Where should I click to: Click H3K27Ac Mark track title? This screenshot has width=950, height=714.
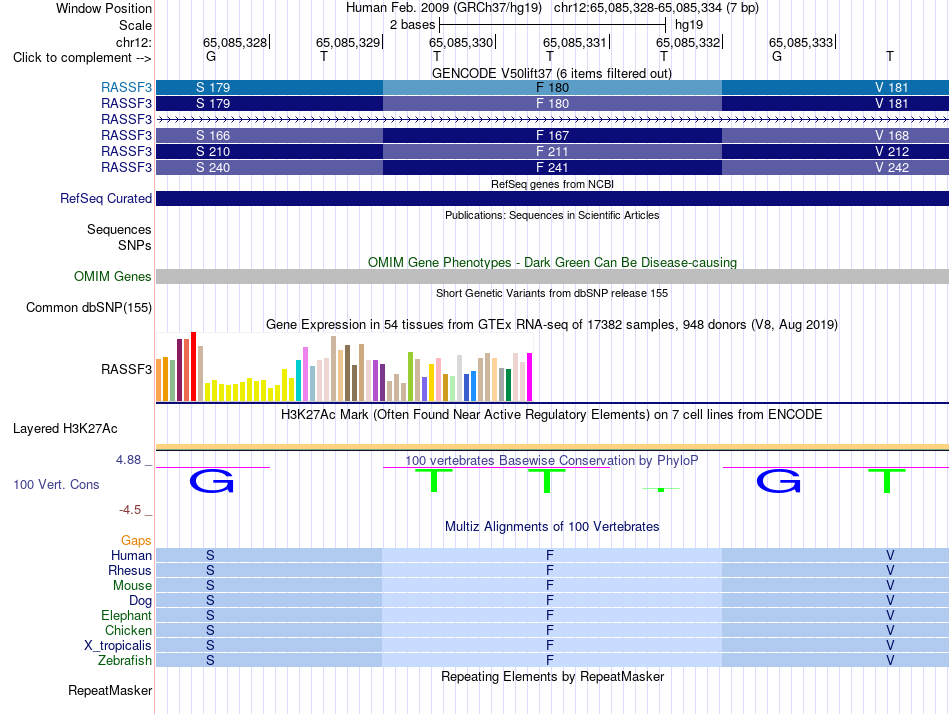point(552,415)
